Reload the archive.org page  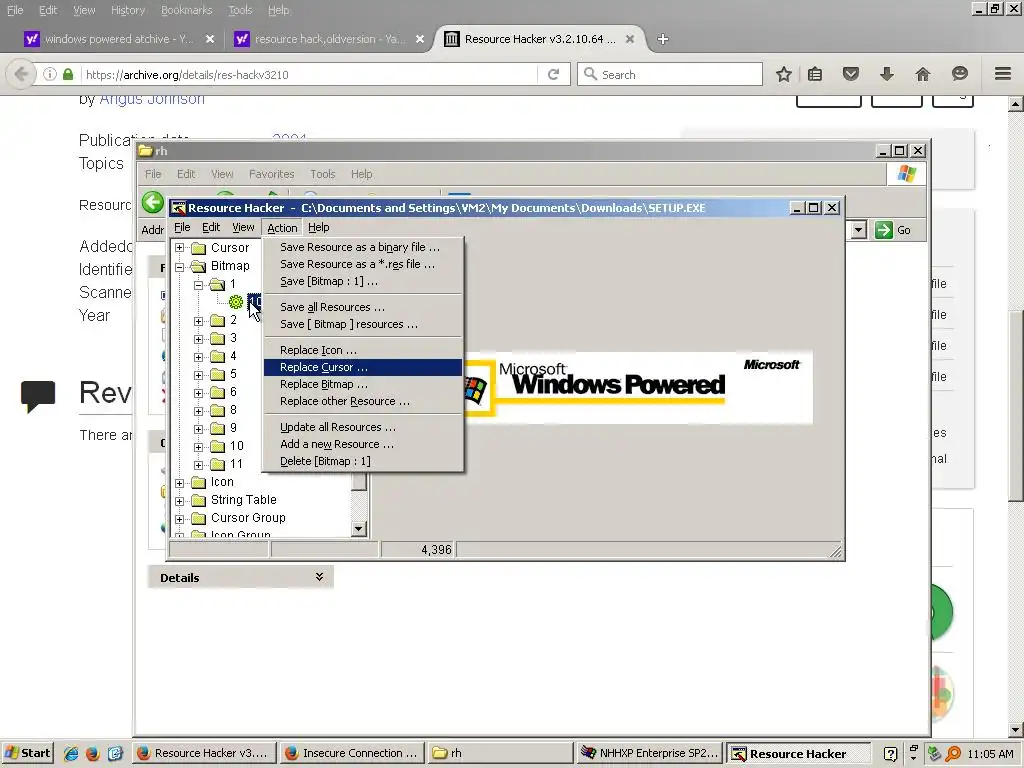[x=553, y=74]
